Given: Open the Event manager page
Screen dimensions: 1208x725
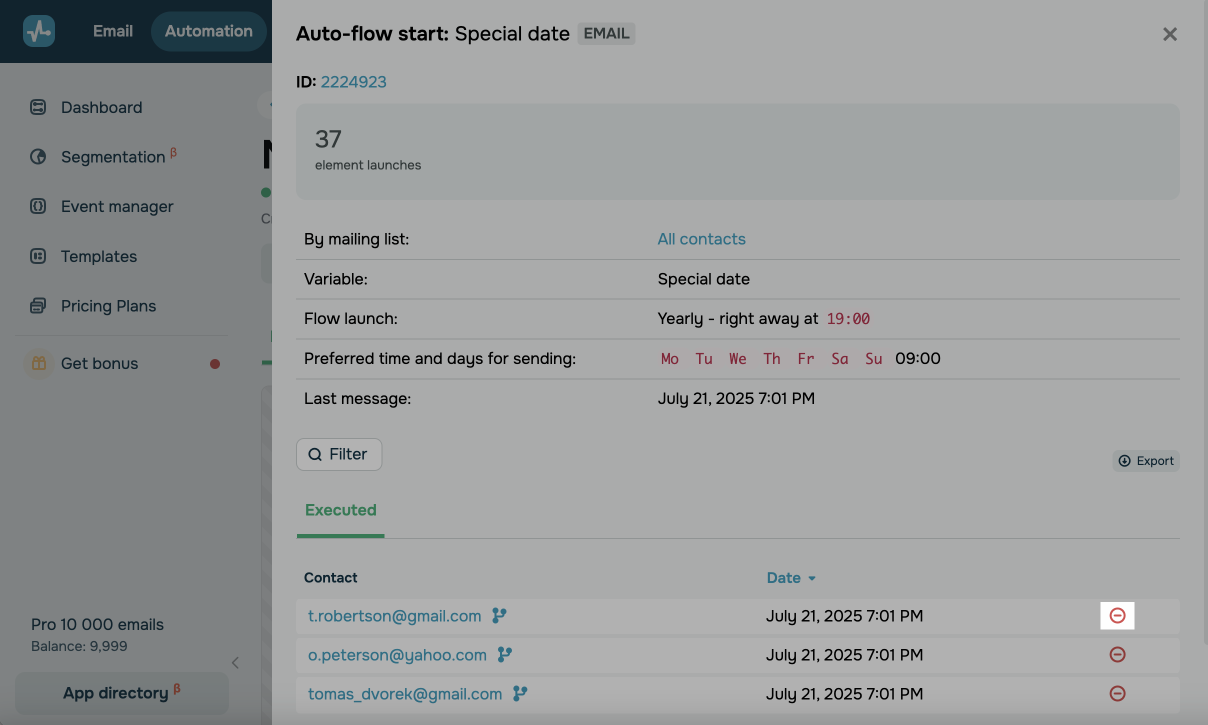Looking at the screenshot, I should [117, 207].
